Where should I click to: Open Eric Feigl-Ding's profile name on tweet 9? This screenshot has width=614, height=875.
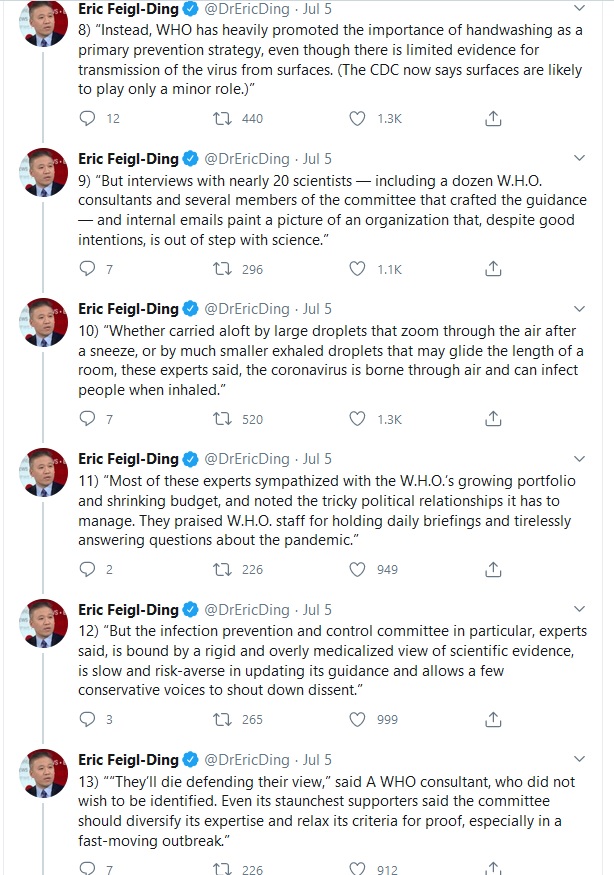pyautogui.click(x=128, y=158)
